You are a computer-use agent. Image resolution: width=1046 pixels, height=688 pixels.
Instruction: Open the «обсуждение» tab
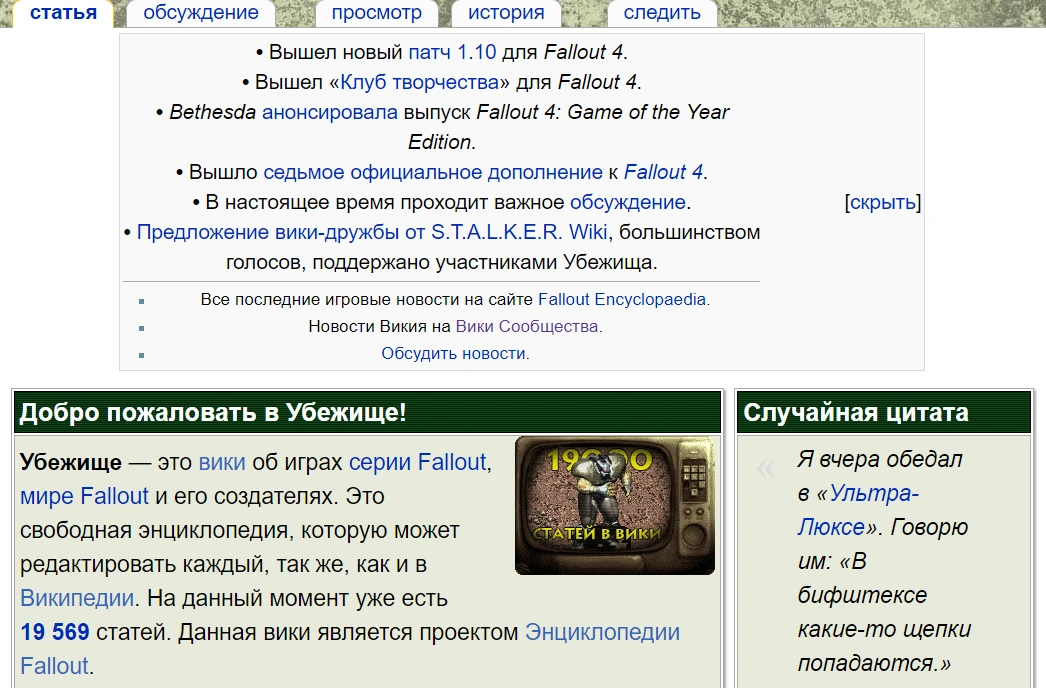tap(201, 13)
